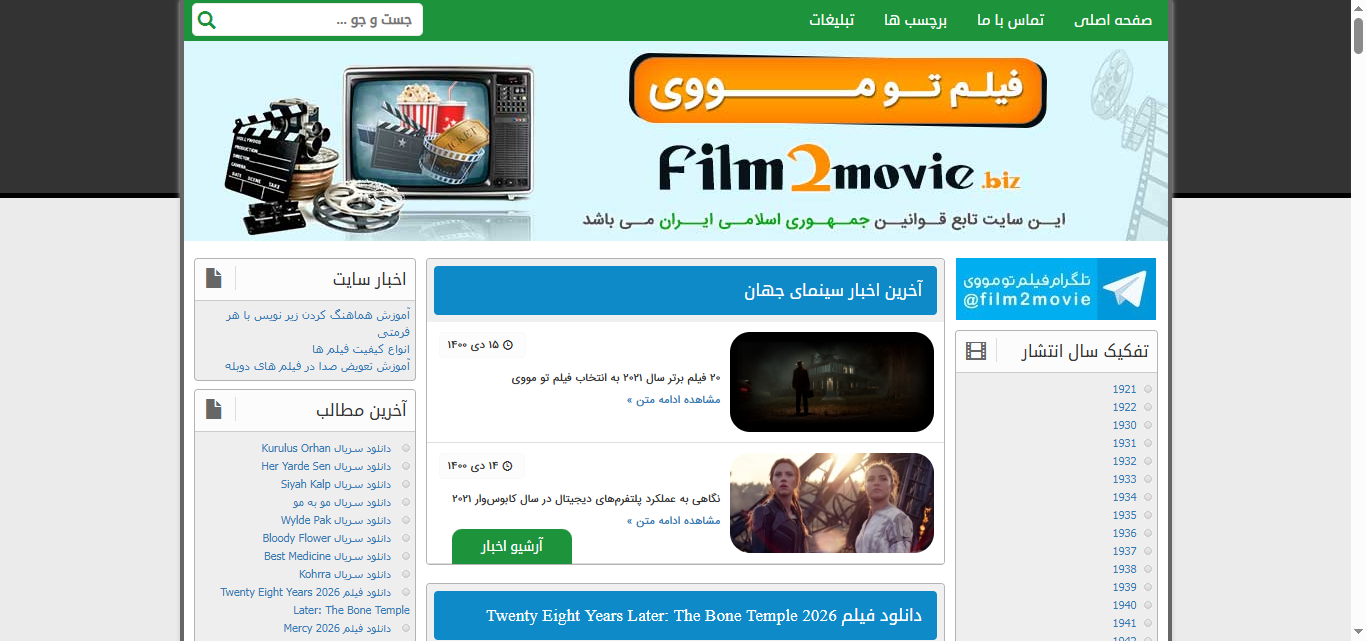This screenshot has height=641, width=1366.
Task: Click the document icon beside اخبار سایت
Action: click(x=214, y=278)
